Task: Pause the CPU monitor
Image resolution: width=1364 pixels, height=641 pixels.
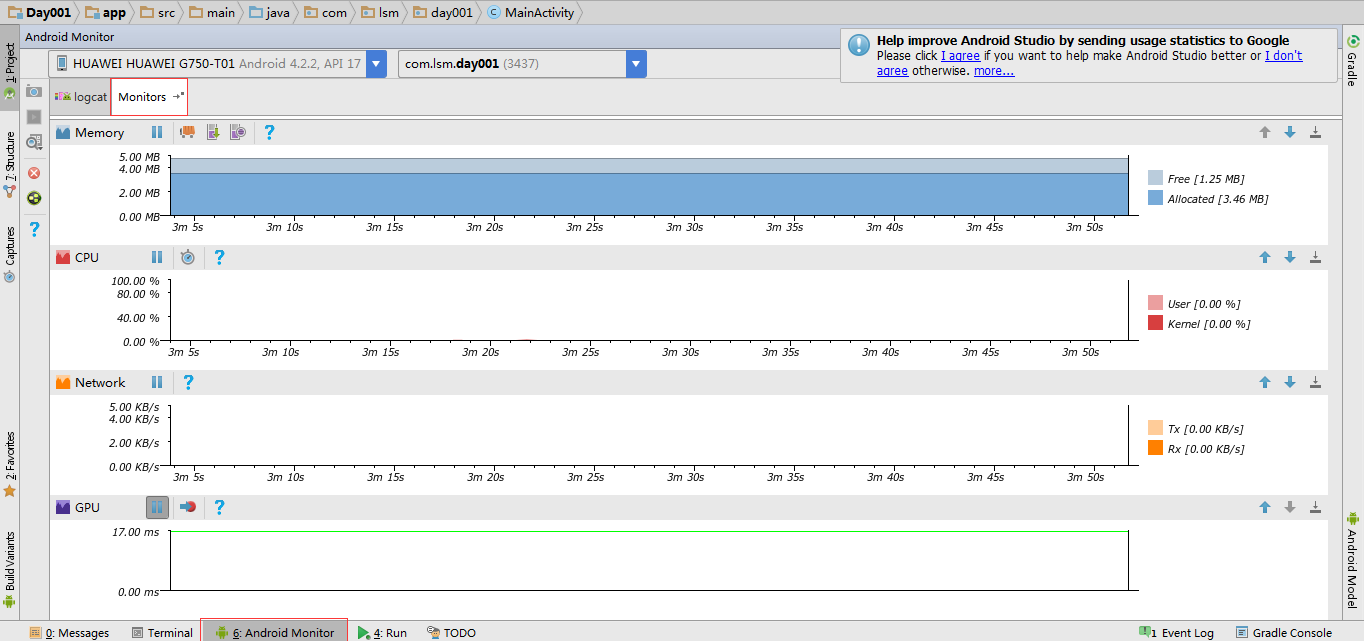Action: pos(157,257)
